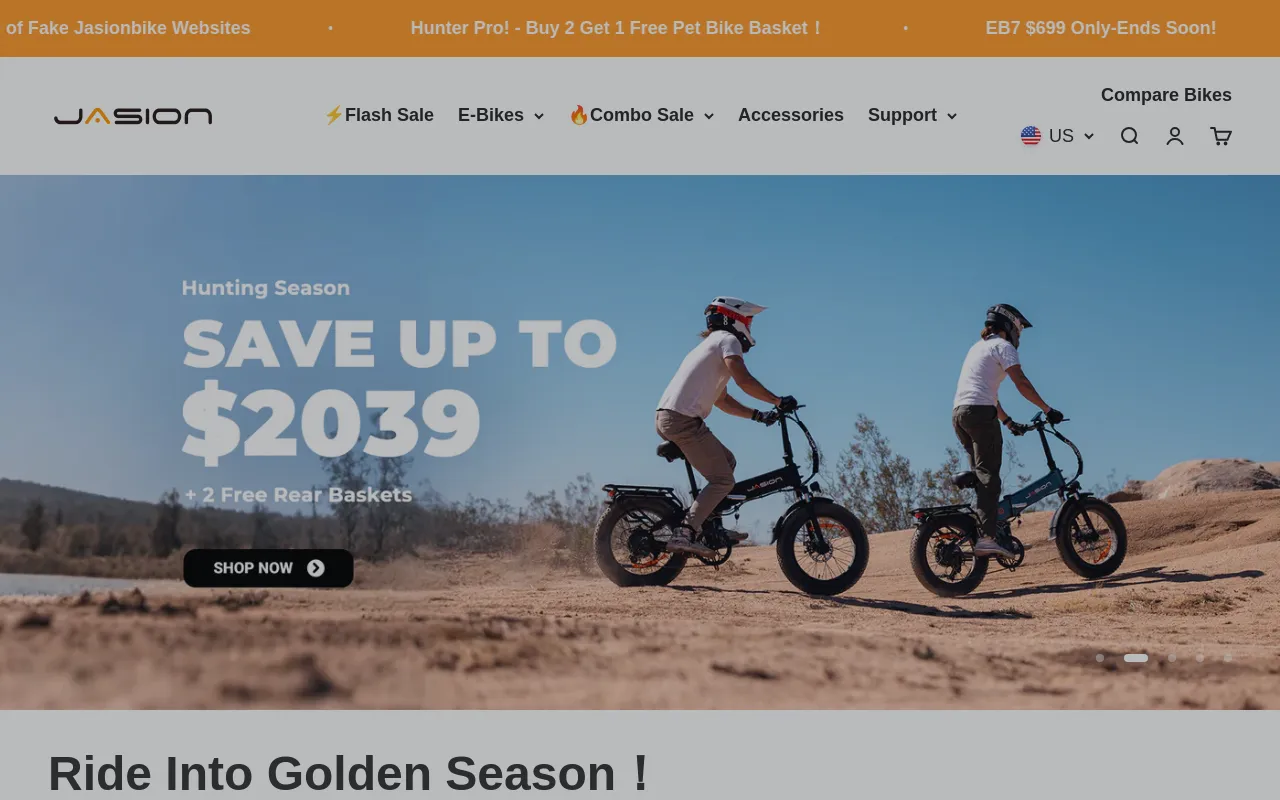Click the fire emoji beside Combo Sale
Viewport: 1280px width, 800px height.
[579, 115]
